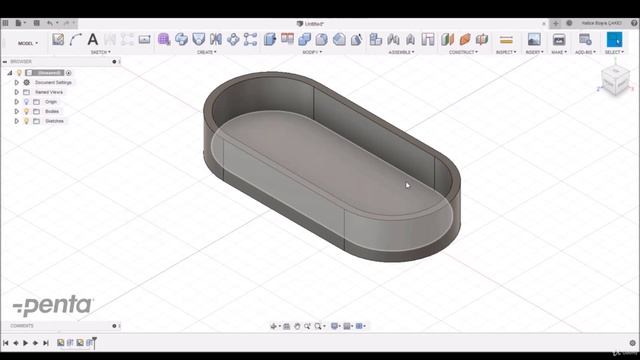Toggle Sketches folder visibility bulb
The image size is (640, 360).
pyautogui.click(x=27, y=121)
